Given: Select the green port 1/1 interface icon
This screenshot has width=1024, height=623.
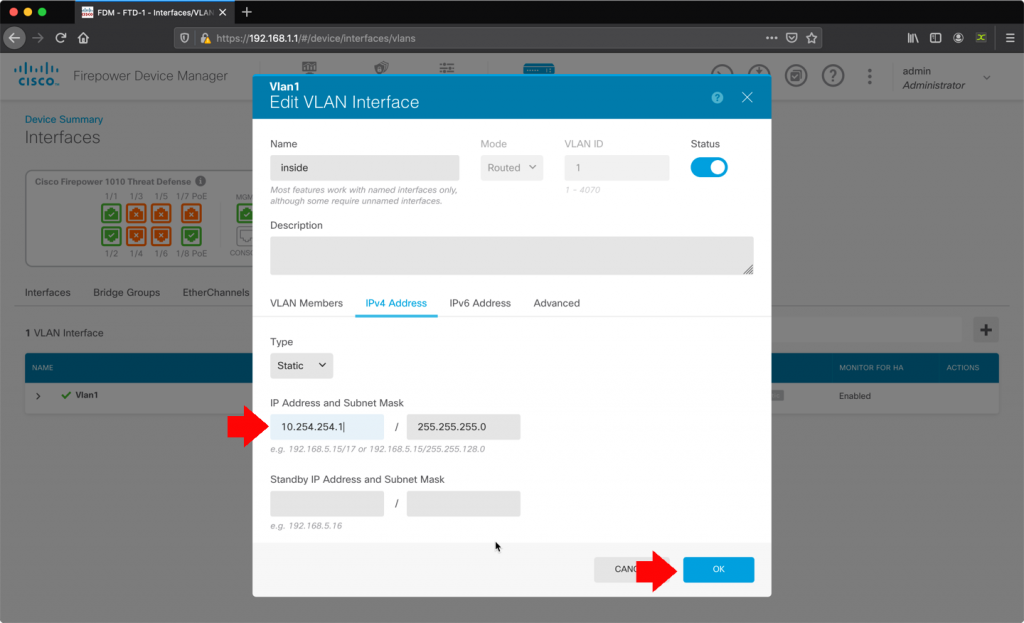Looking at the screenshot, I should pos(111,213).
